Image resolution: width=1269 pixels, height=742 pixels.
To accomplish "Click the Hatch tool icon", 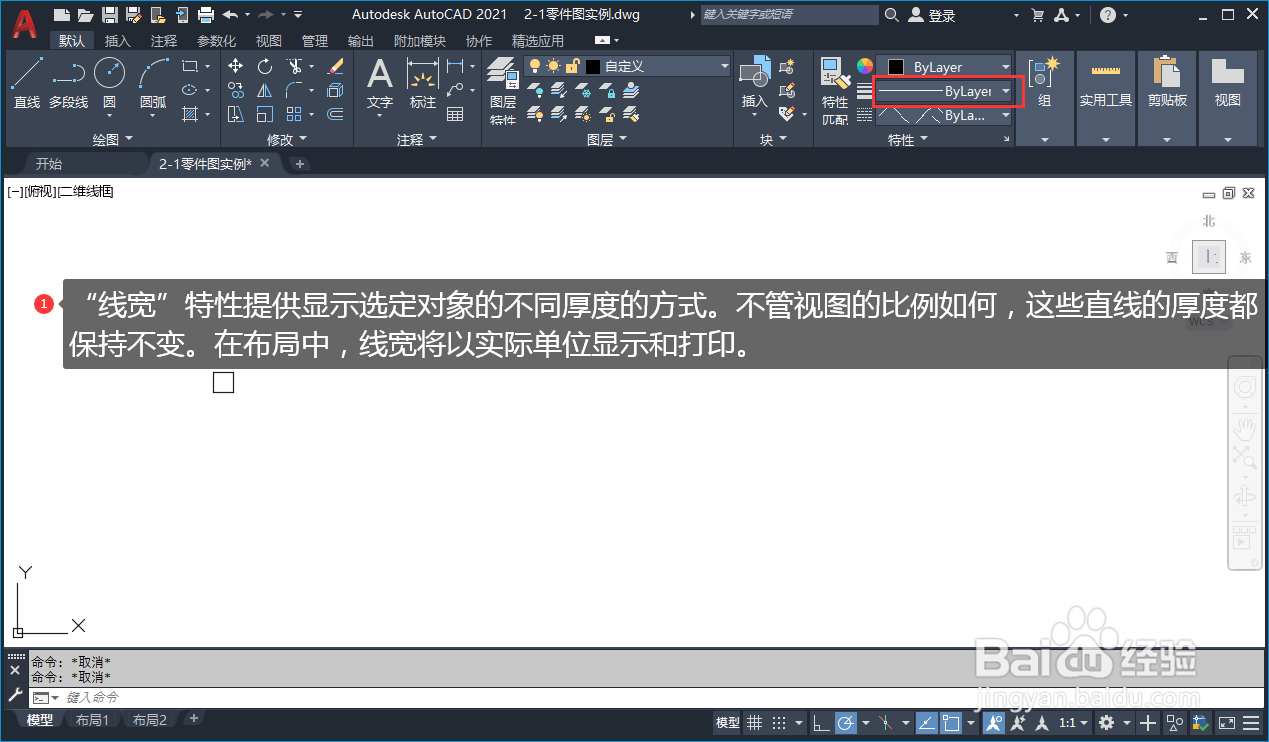I will click(191, 114).
